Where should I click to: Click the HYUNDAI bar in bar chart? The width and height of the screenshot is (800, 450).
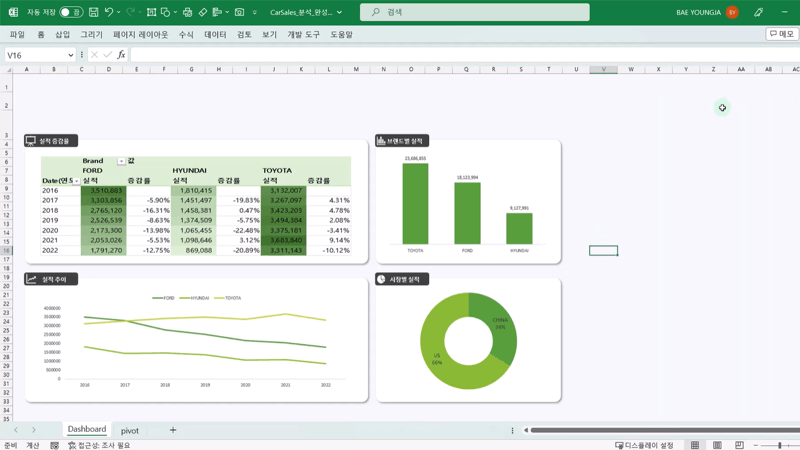[519, 228]
